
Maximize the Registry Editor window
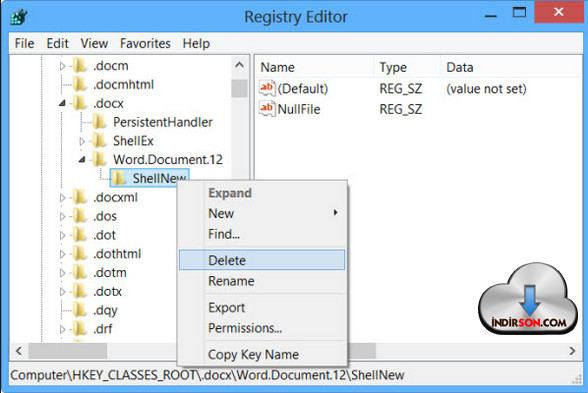pyautogui.click(x=519, y=13)
